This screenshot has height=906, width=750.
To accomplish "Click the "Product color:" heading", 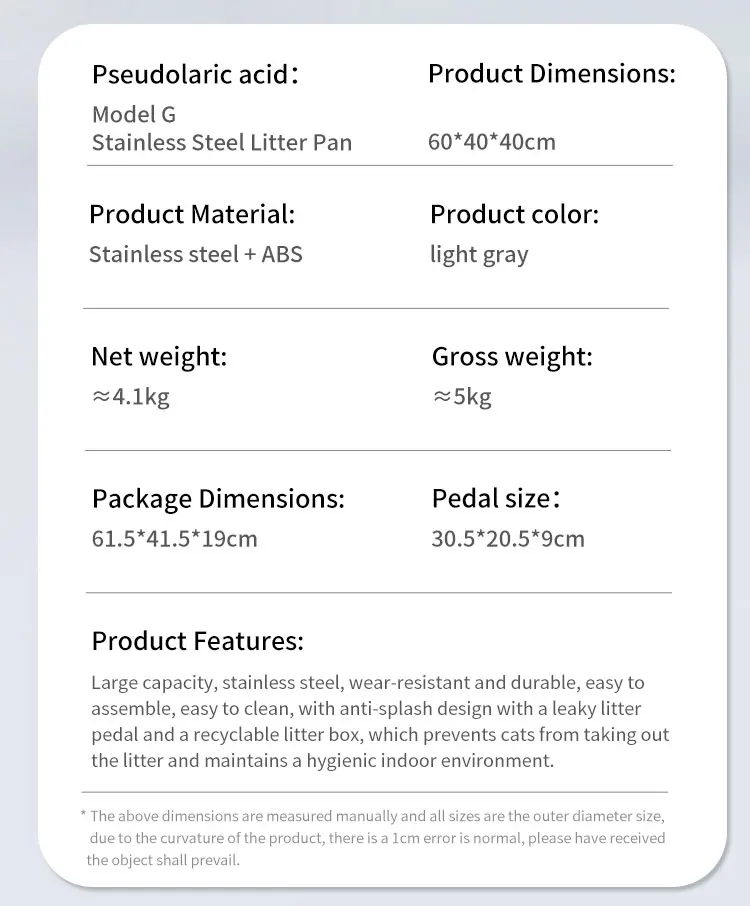I will [514, 214].
